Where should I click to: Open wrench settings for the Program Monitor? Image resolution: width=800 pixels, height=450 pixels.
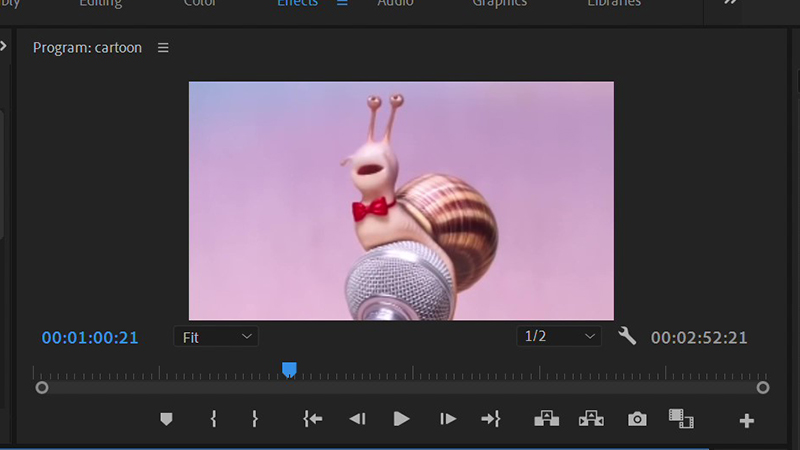pyautogui.click(x=627, y=337)
